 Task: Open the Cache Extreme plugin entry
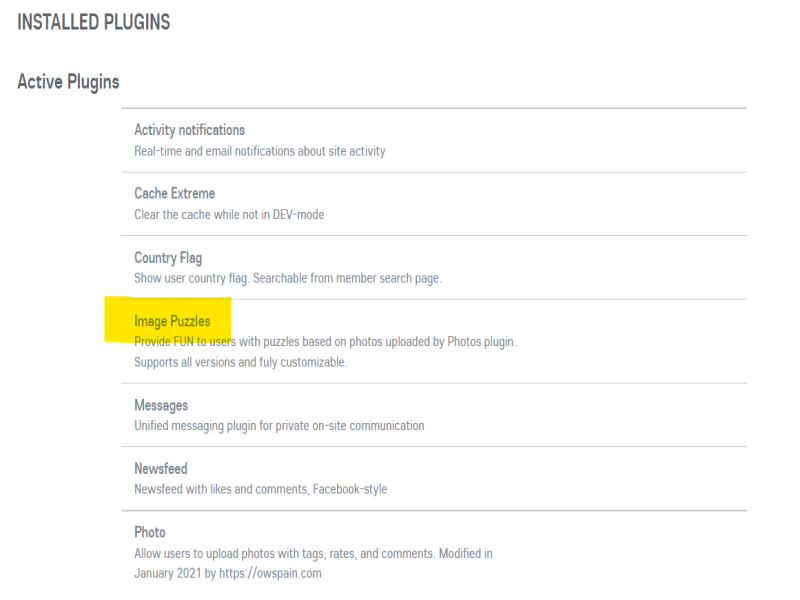174,193
